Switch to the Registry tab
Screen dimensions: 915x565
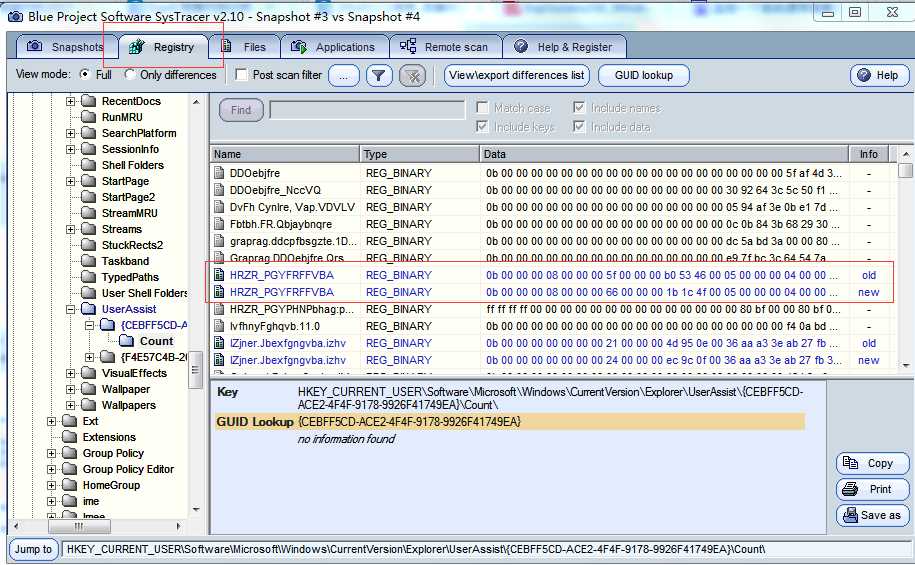(163, 47)
